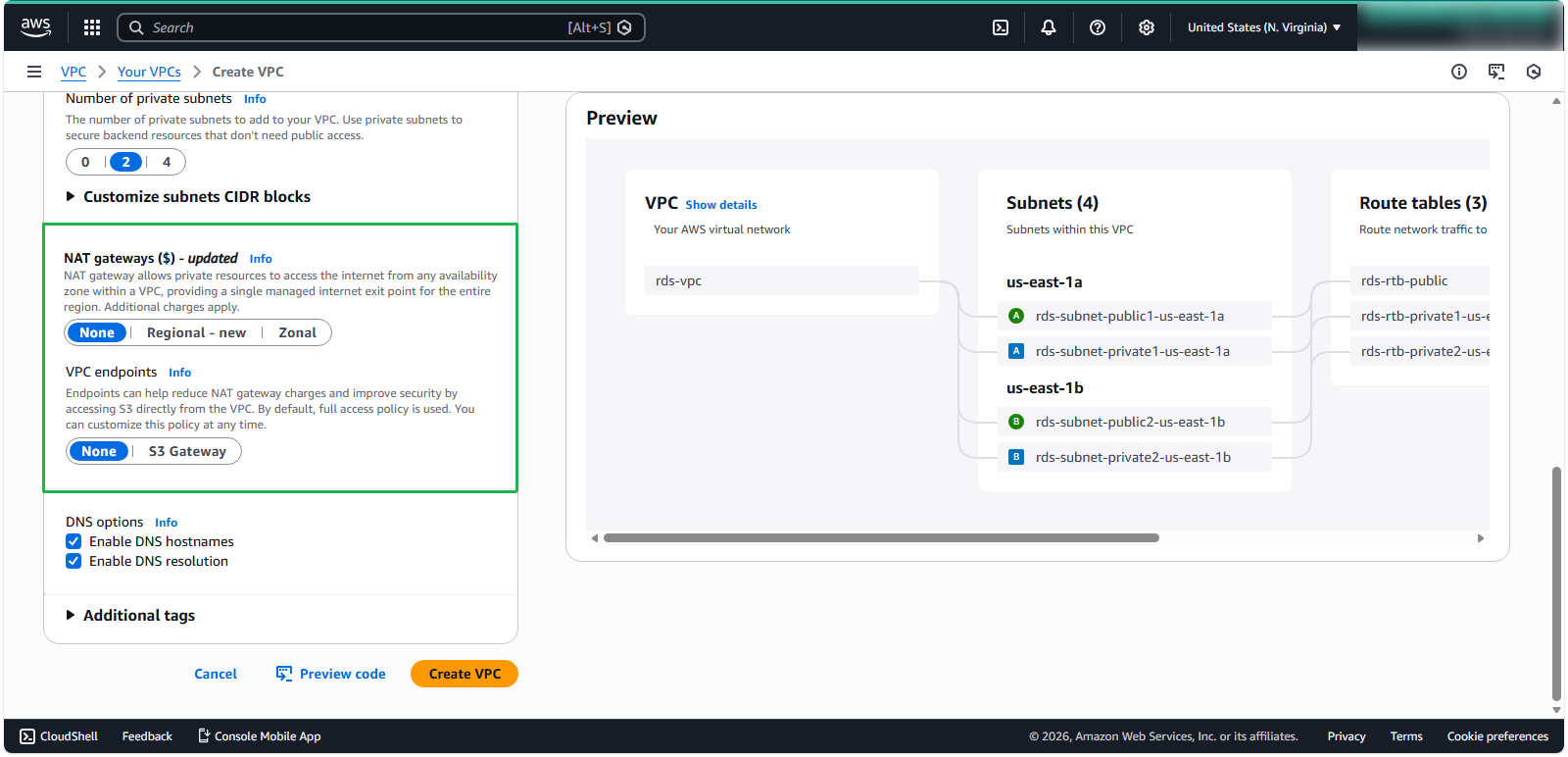
Task: Click the public subnet B icon for us-east-1b
Action: point(1016,422)
